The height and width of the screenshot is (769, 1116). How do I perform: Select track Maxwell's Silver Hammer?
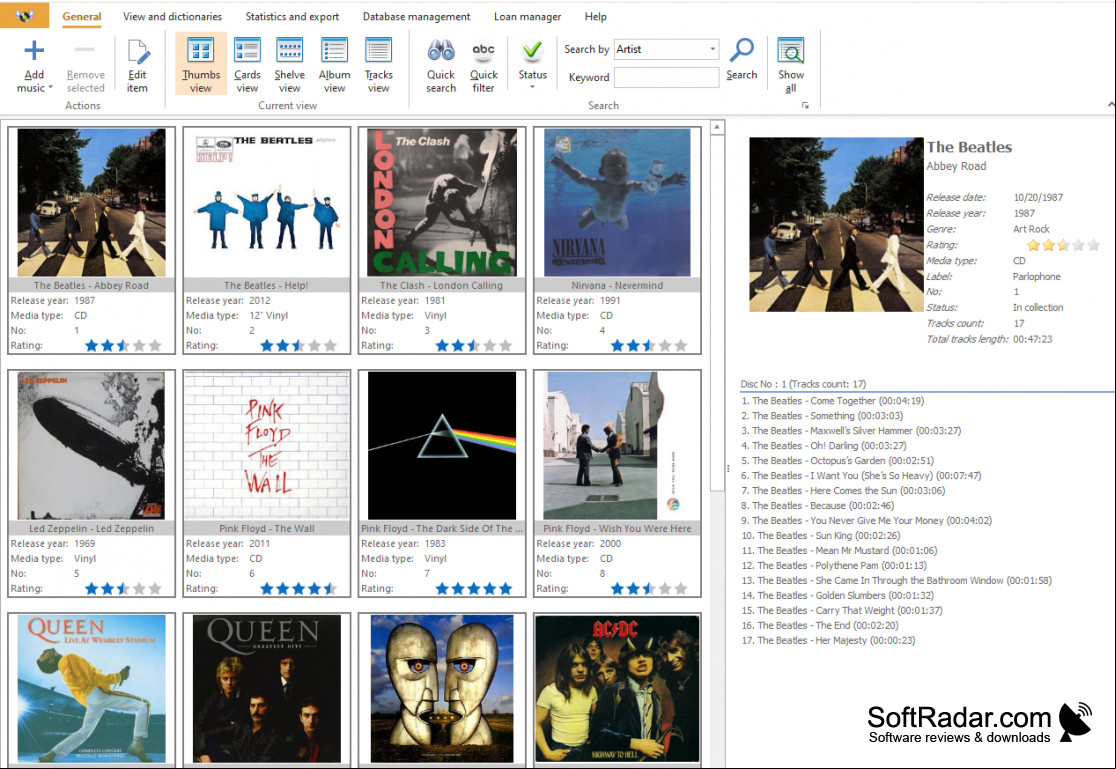coord(851,431)
